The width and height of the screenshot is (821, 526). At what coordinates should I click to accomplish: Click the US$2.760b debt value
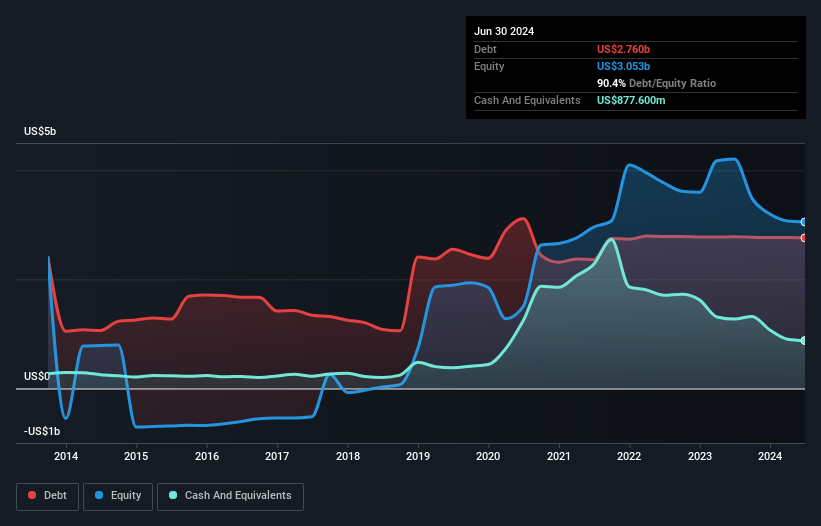pyautogui.click(x=623, y=49)
